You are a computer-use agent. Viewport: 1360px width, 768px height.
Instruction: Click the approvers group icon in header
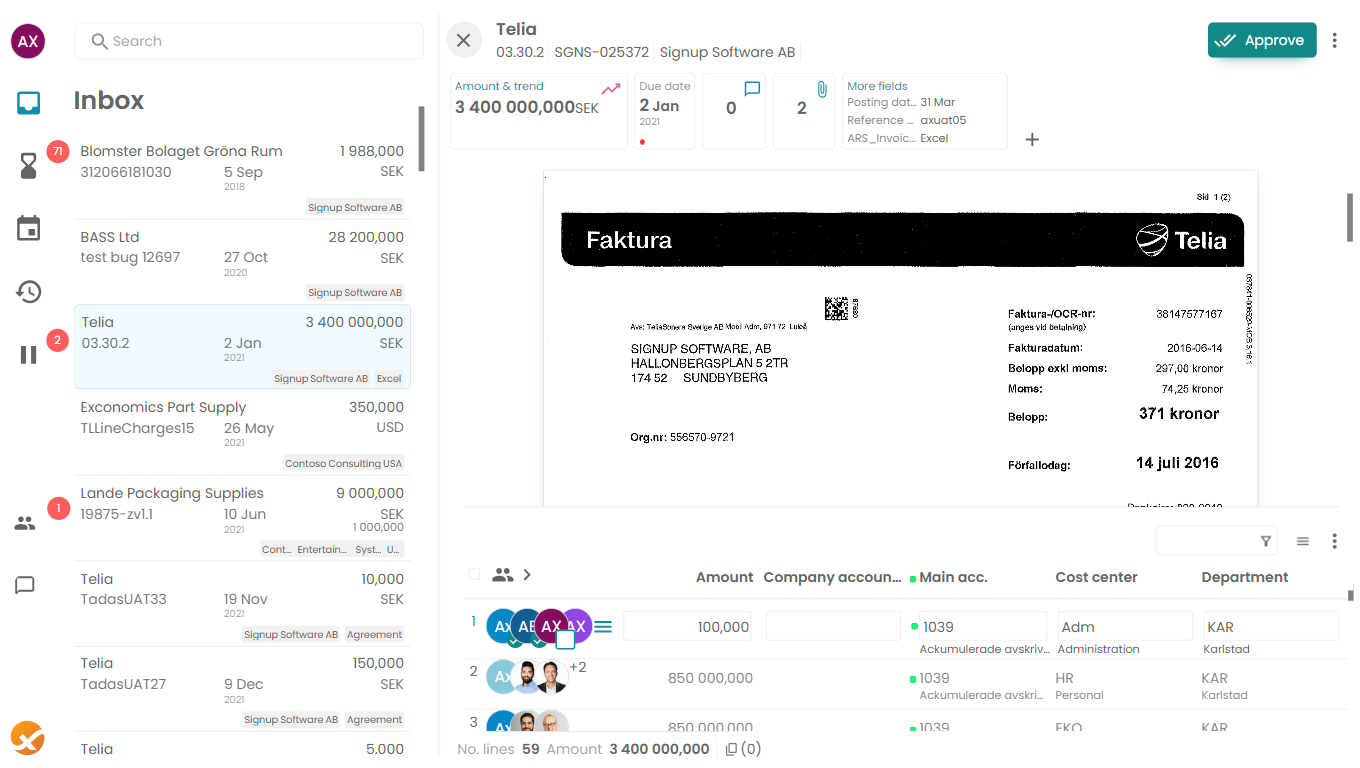click(x=503, y=575)
